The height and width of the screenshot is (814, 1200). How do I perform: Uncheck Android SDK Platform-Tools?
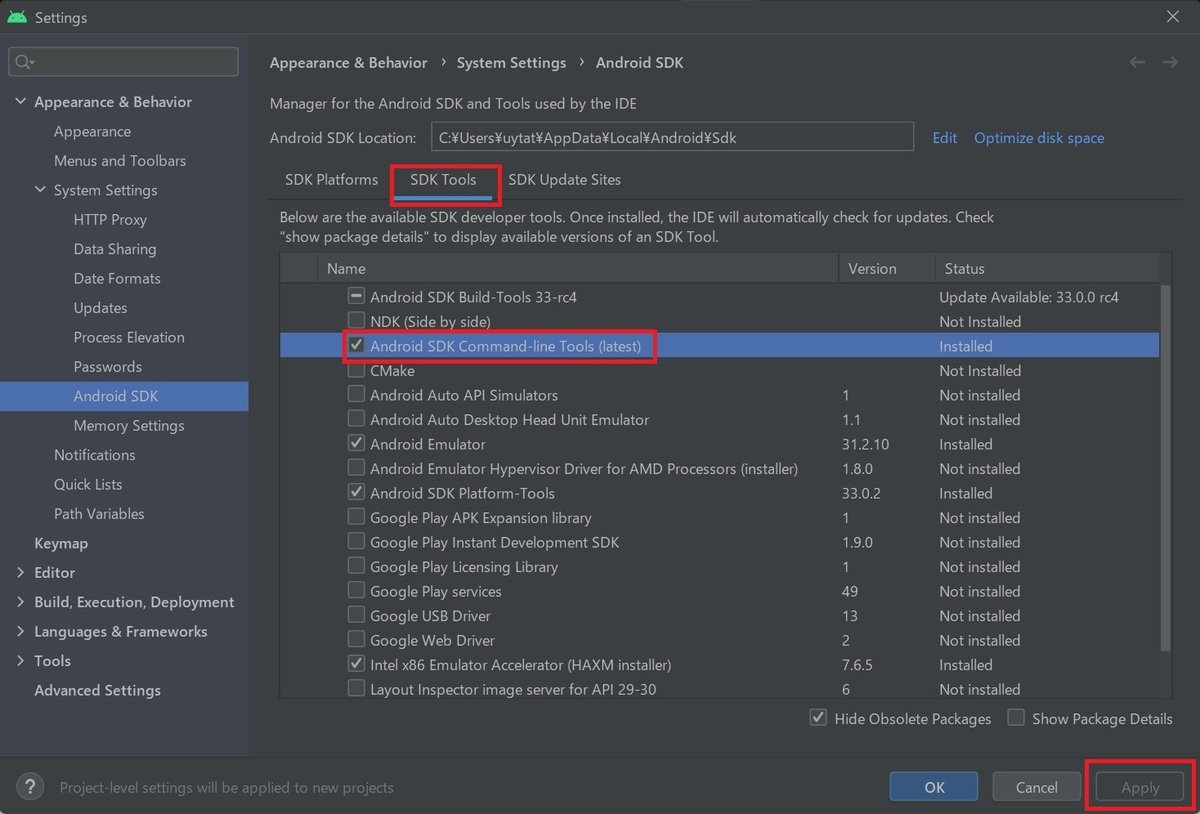click(x=356, y=493)
